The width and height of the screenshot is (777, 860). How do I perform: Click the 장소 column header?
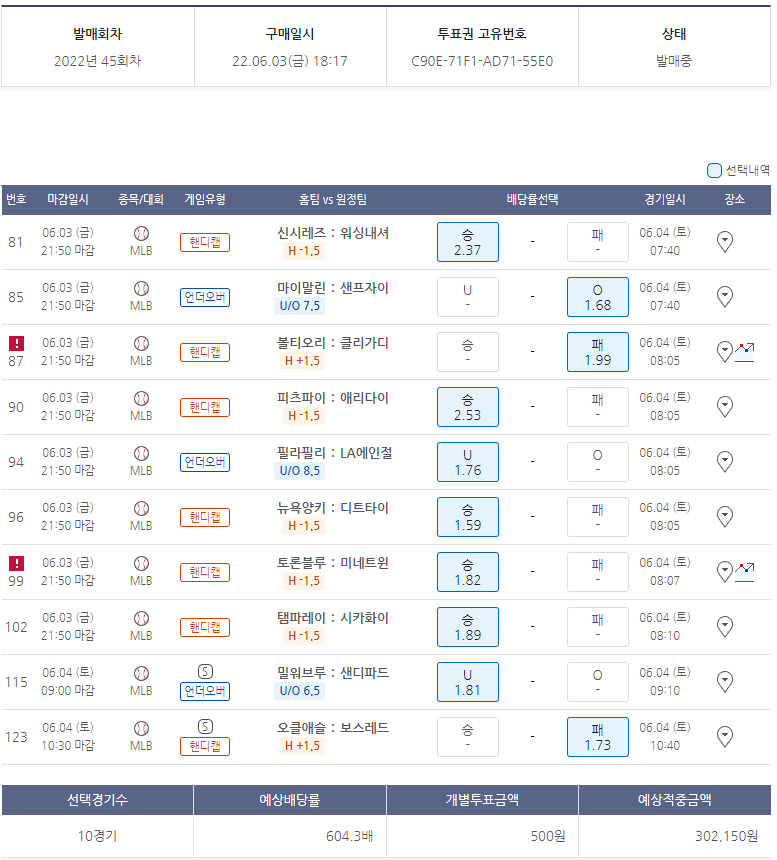tap(734, 199)
